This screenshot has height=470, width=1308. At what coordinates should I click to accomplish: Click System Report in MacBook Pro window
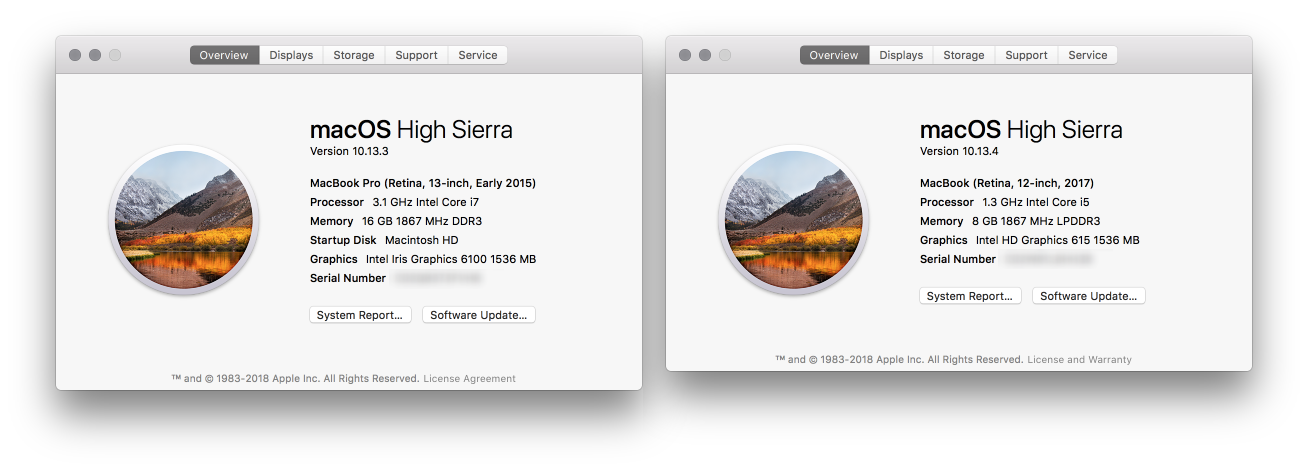360,315
